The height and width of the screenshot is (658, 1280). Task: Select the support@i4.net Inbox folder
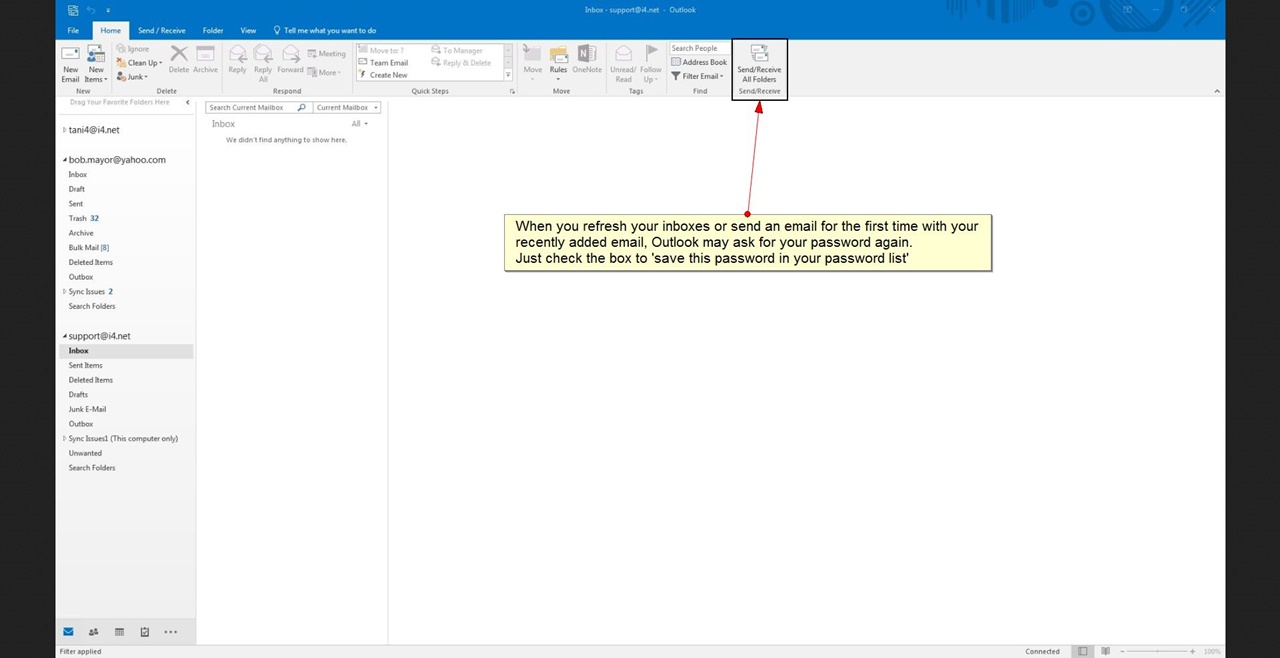click(x=126, y=351)
